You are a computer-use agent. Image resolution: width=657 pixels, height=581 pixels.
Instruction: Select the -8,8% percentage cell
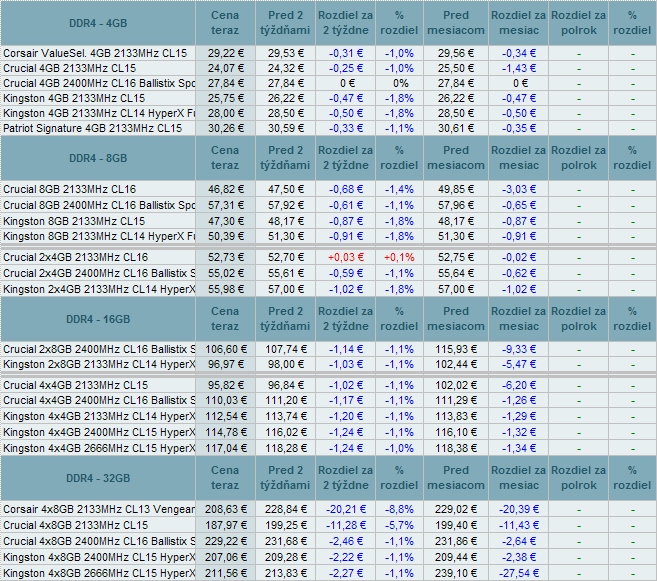click(399, 509)
